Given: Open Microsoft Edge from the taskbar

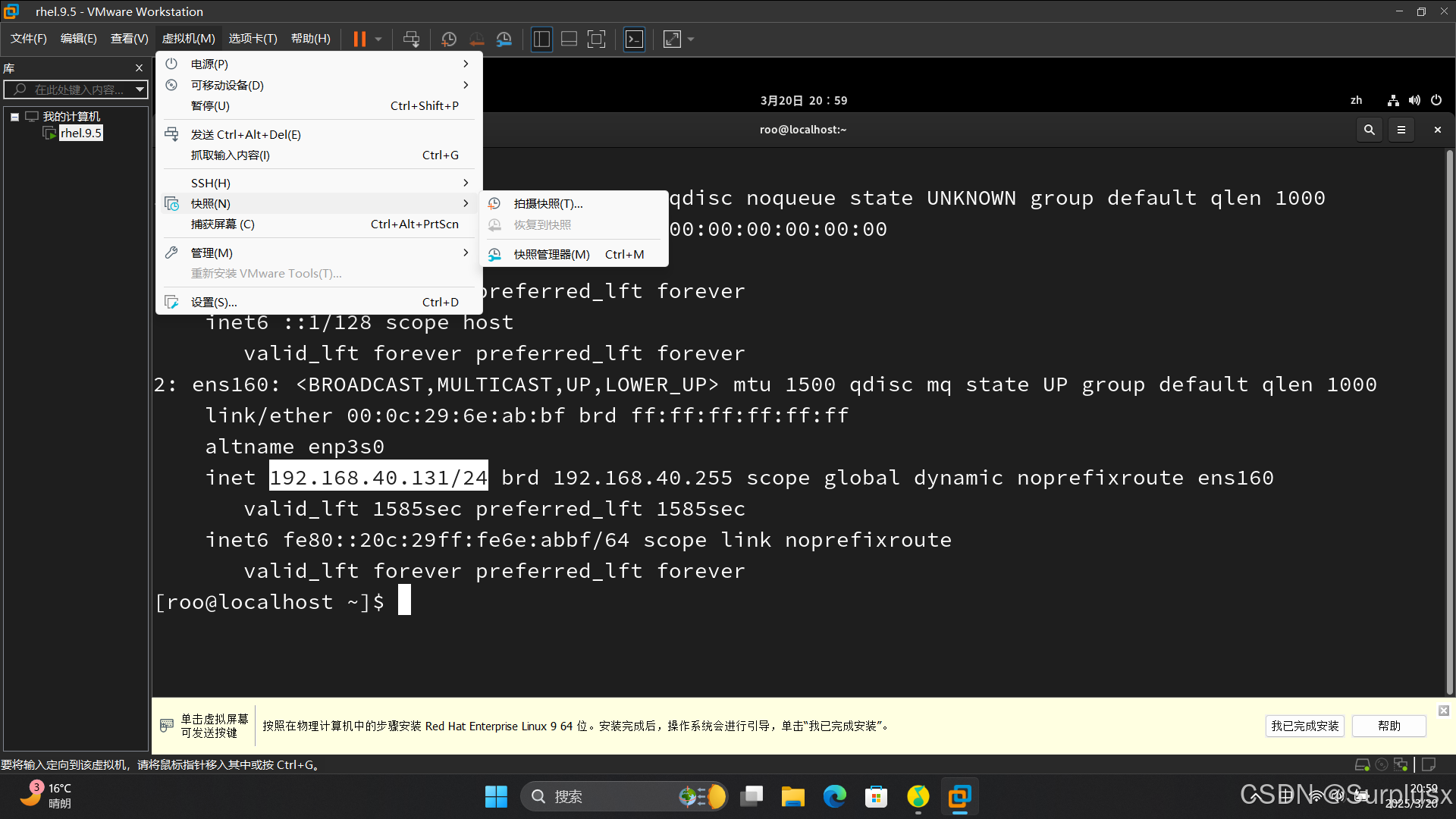Looking at the screenshot, I should [x=834, y=796].
